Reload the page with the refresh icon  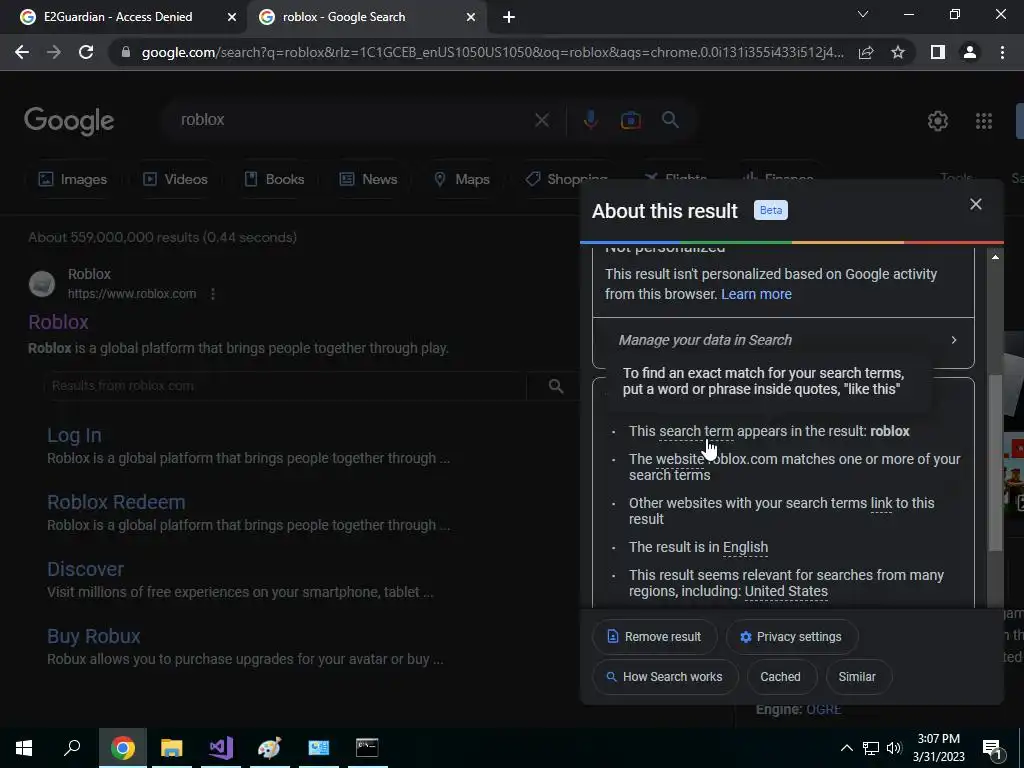pyautogui.click(x=86, y=52)
